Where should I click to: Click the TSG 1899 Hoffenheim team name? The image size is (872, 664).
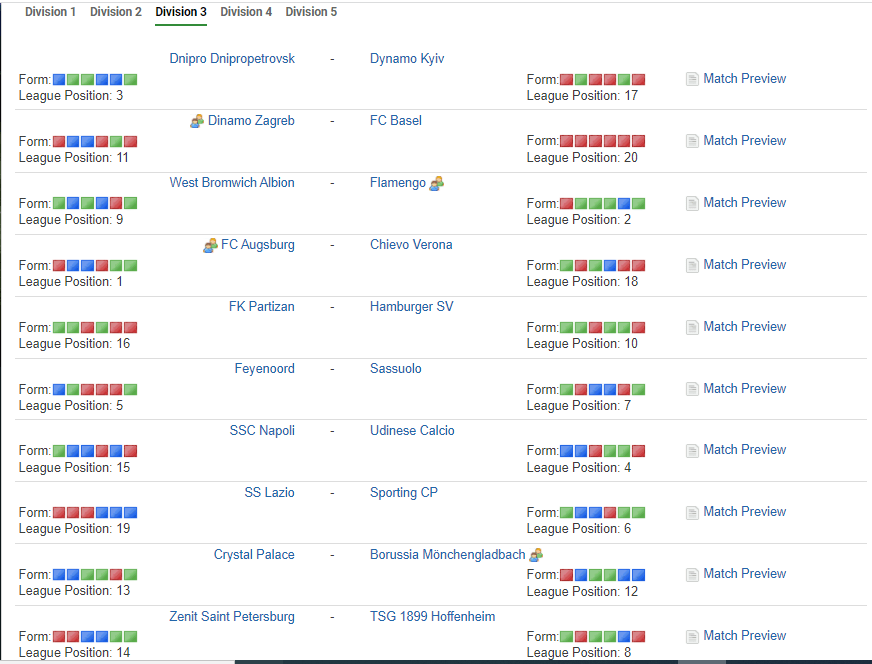(432, 617)
